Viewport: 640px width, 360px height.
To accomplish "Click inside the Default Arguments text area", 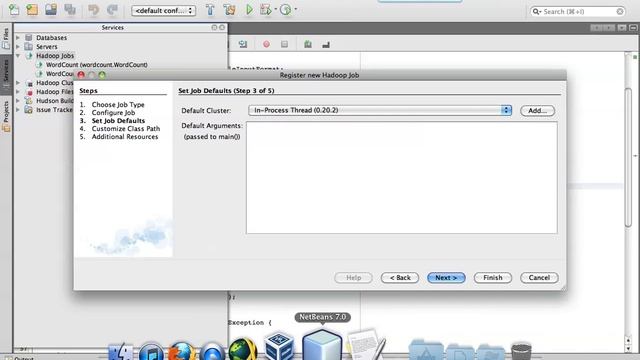I will coord(402,178).
